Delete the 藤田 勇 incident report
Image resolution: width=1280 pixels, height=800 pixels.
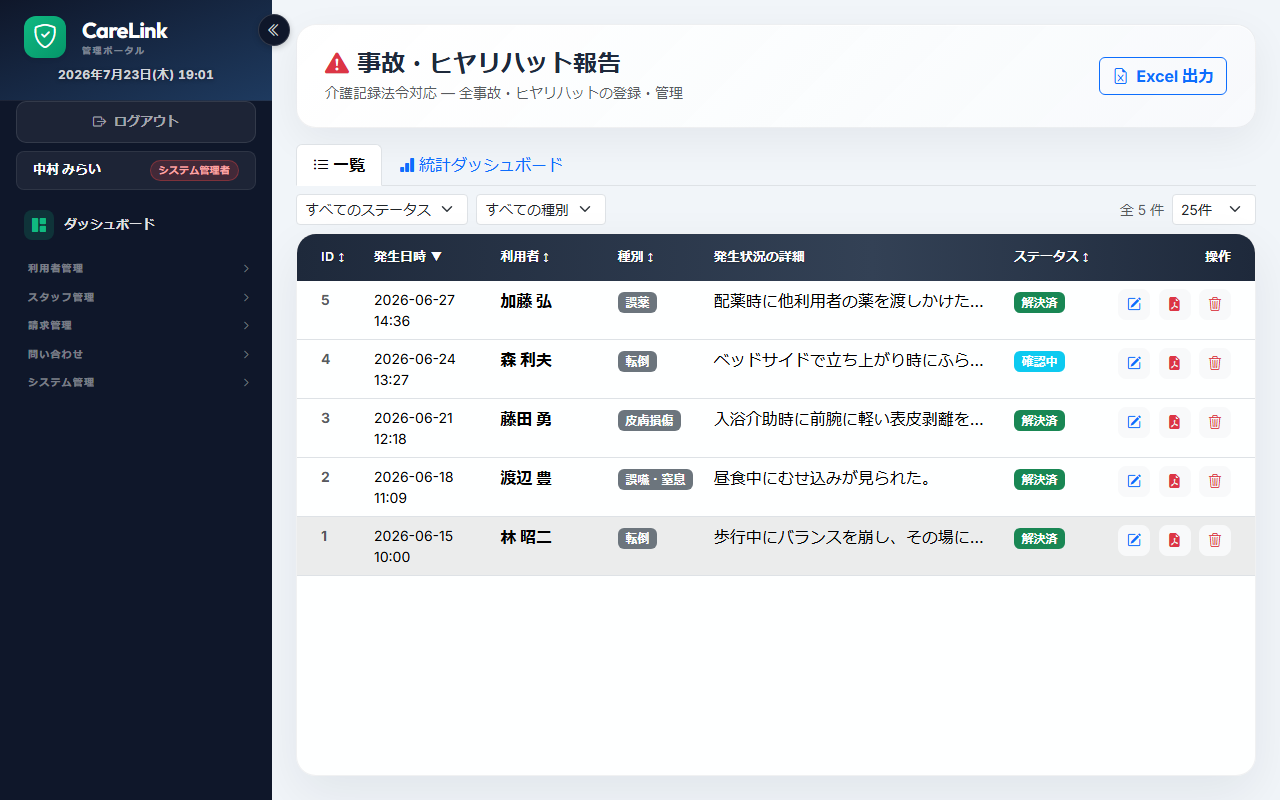click(1215, 422)
